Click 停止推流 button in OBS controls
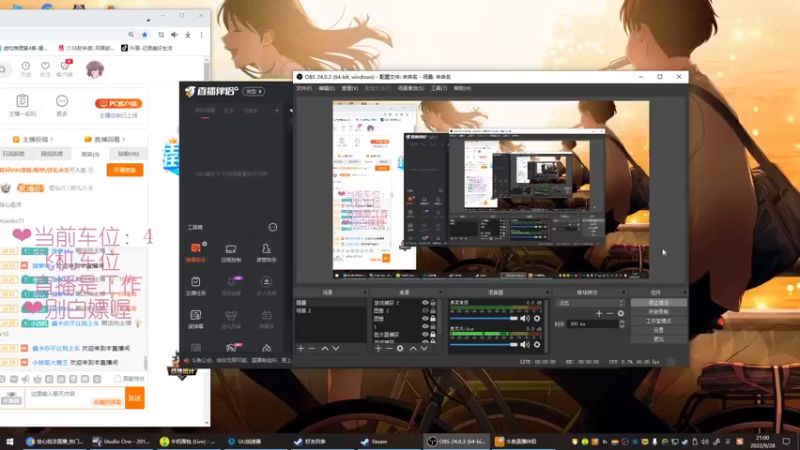 click(659, 303)
